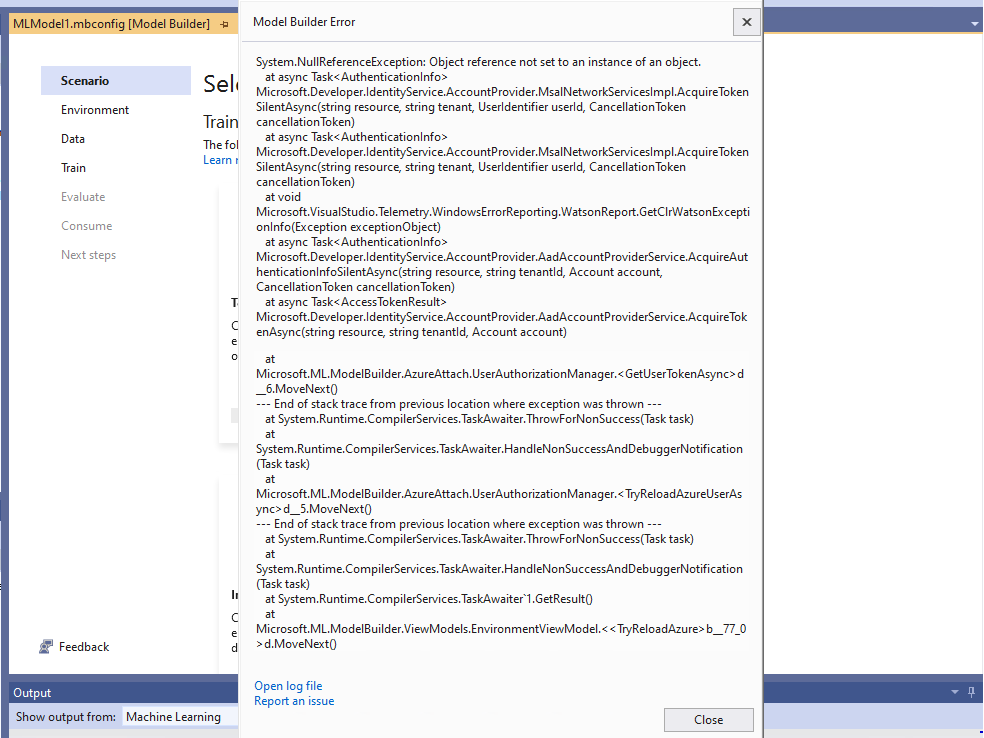Pin the MLModel1.mbconfig tab
984x738 pixels.
[x=225, y=24]
